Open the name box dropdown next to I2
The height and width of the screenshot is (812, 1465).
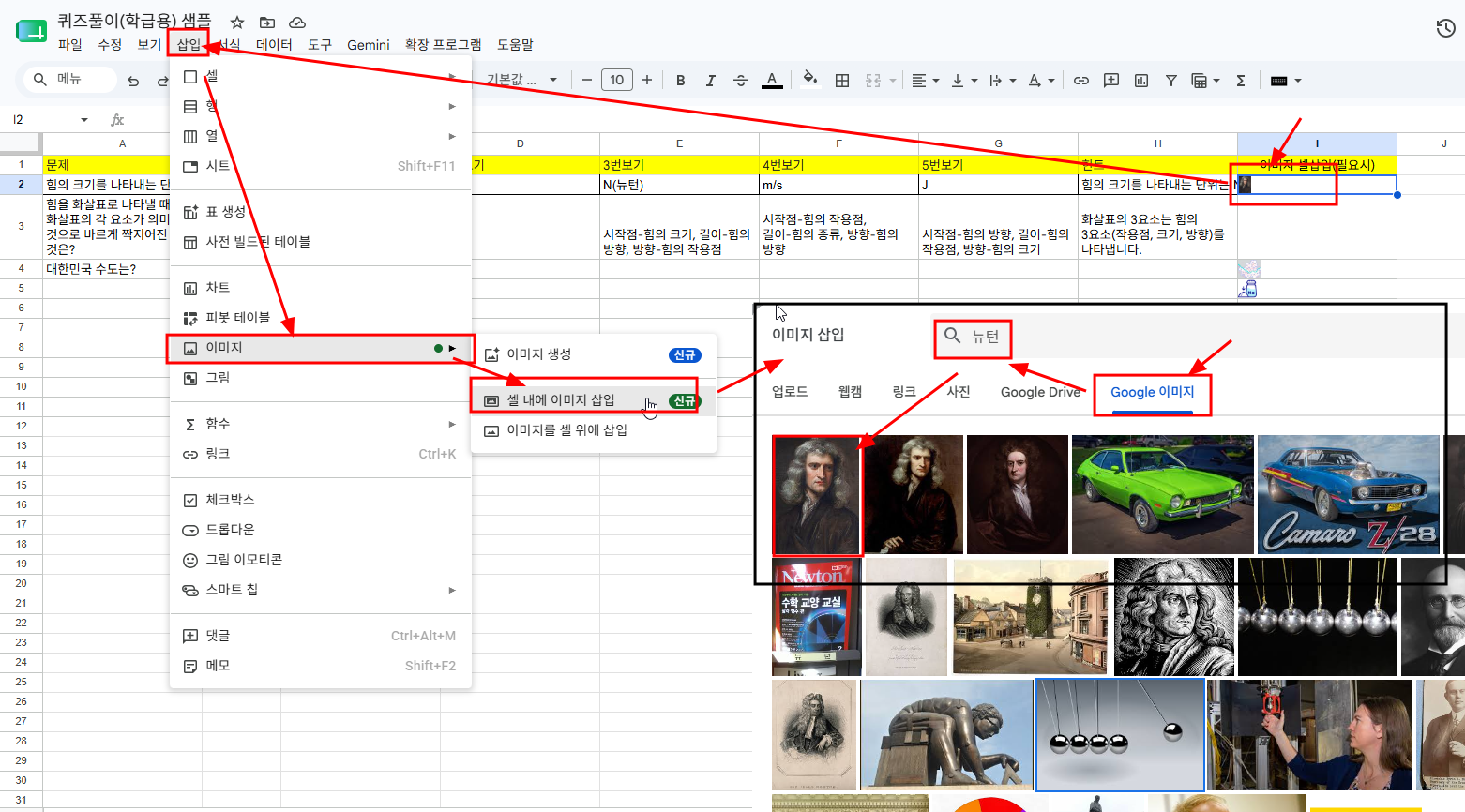(84, 120)
